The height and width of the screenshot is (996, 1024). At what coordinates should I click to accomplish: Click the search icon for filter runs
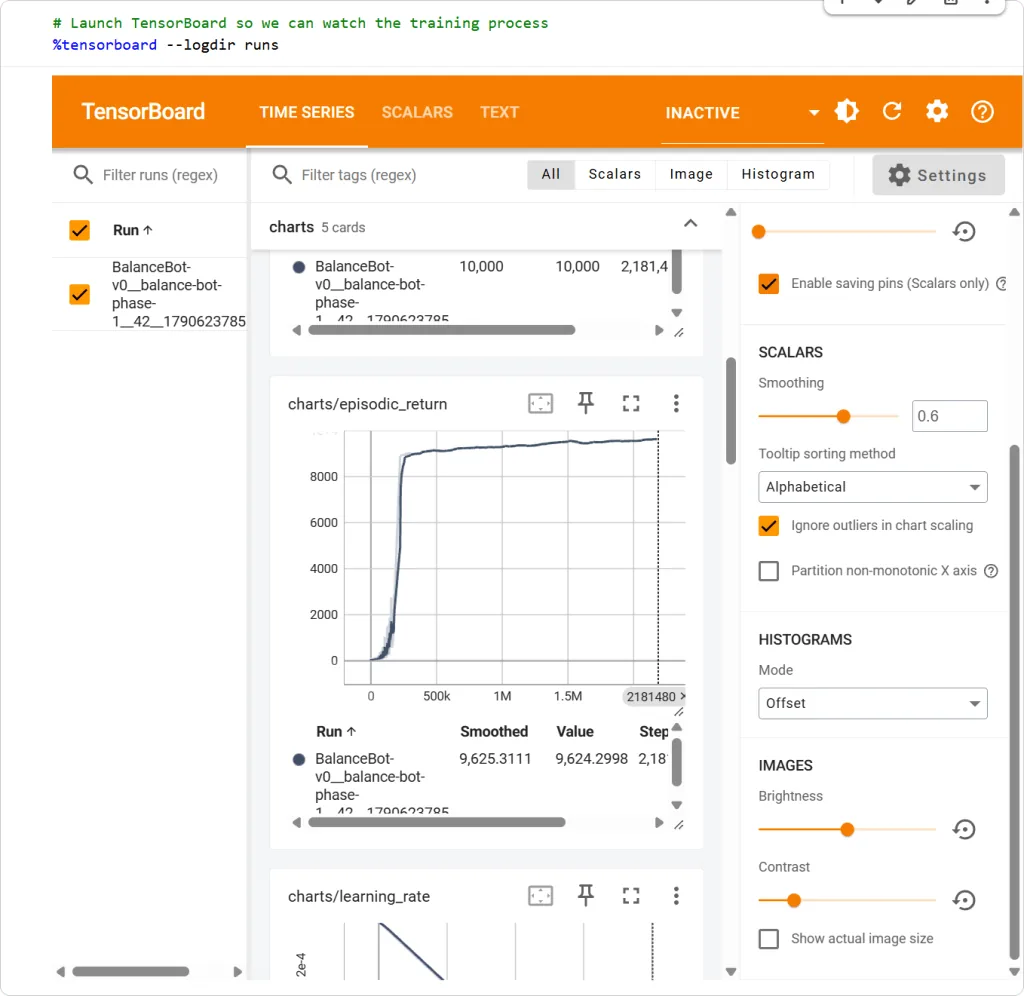pos(83,174)
